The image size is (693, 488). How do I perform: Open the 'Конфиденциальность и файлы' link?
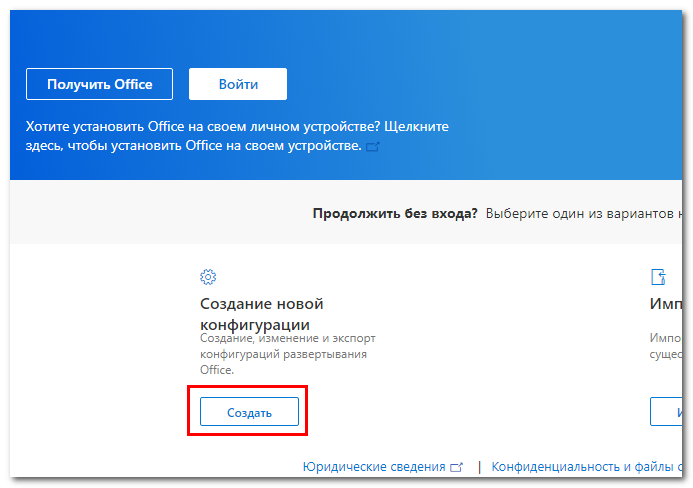(587, 467)
